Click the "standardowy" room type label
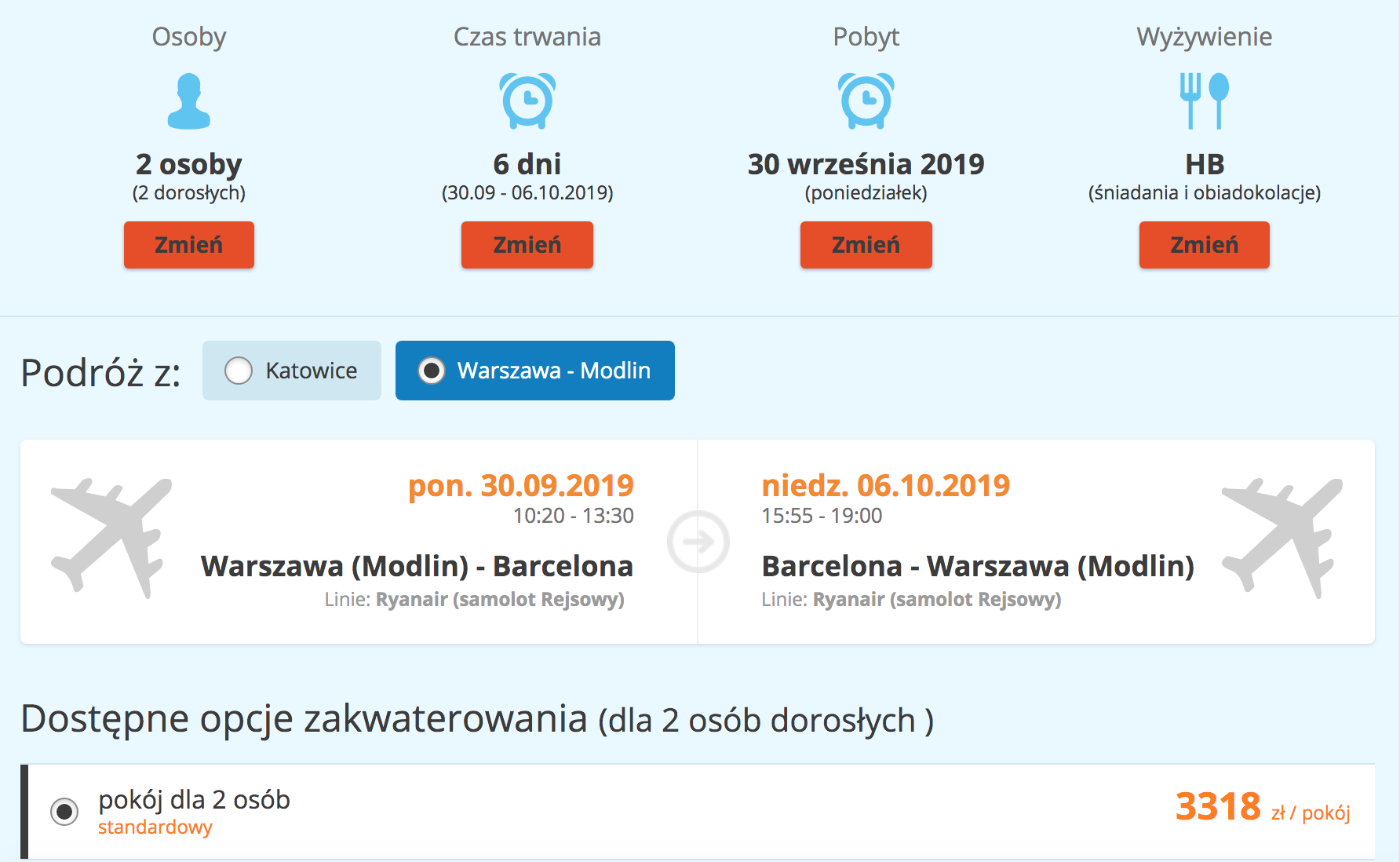This screenshot has width=1400, height=862. tap(155, 827)
